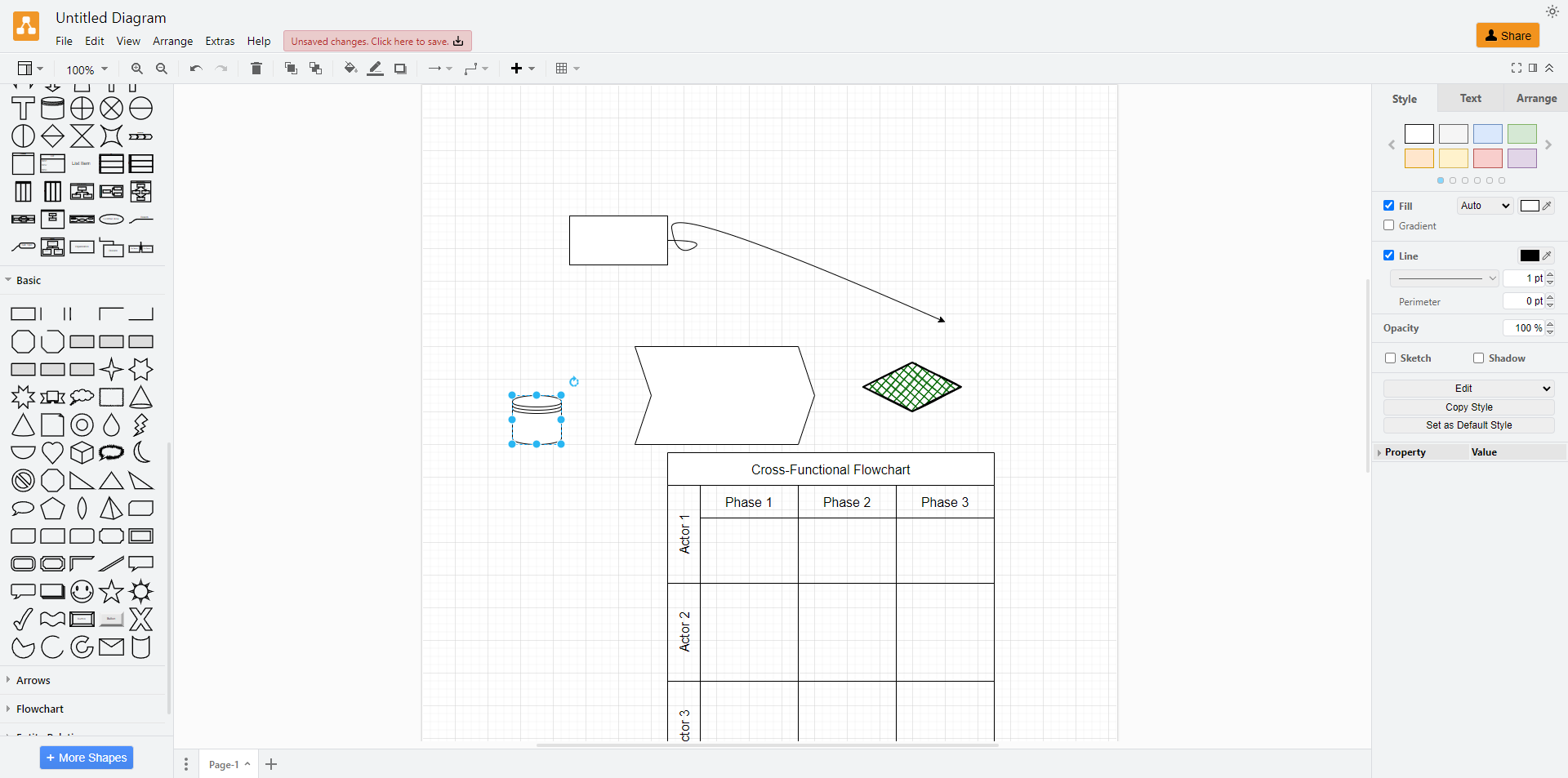Open the fill color bucket tool
The height and width of the screenshot is (778, 1568).
(350, 69)
